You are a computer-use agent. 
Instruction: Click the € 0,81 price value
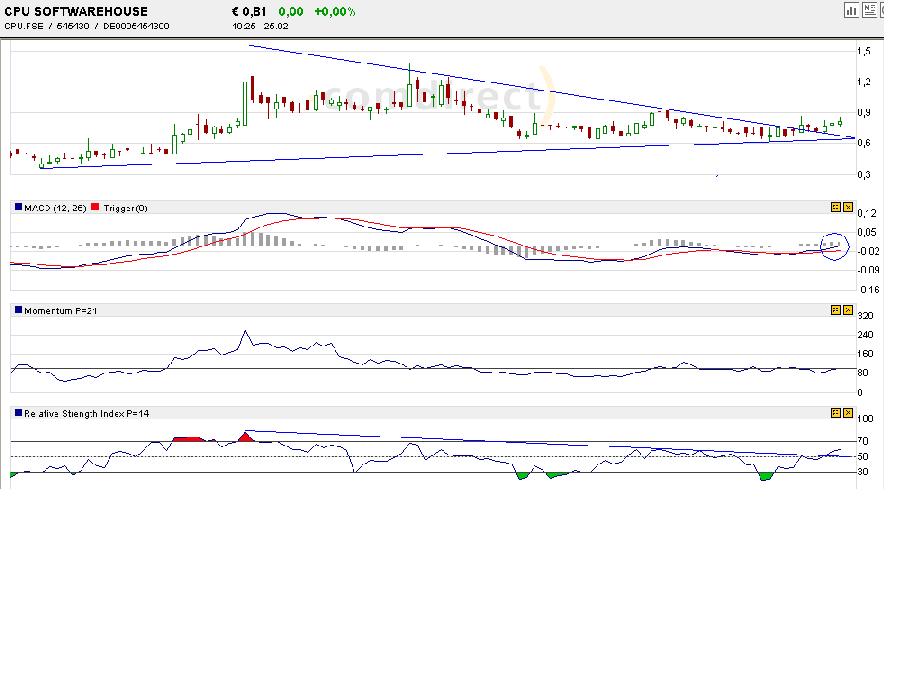tap(249, 11)
